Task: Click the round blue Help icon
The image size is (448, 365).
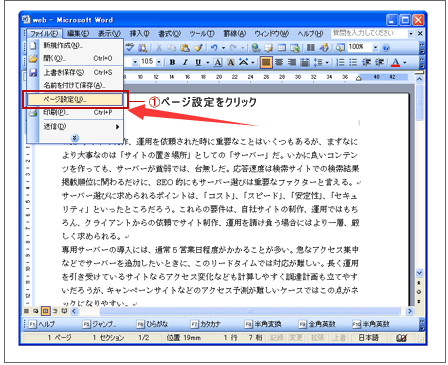Action: [x=386, y=48]
